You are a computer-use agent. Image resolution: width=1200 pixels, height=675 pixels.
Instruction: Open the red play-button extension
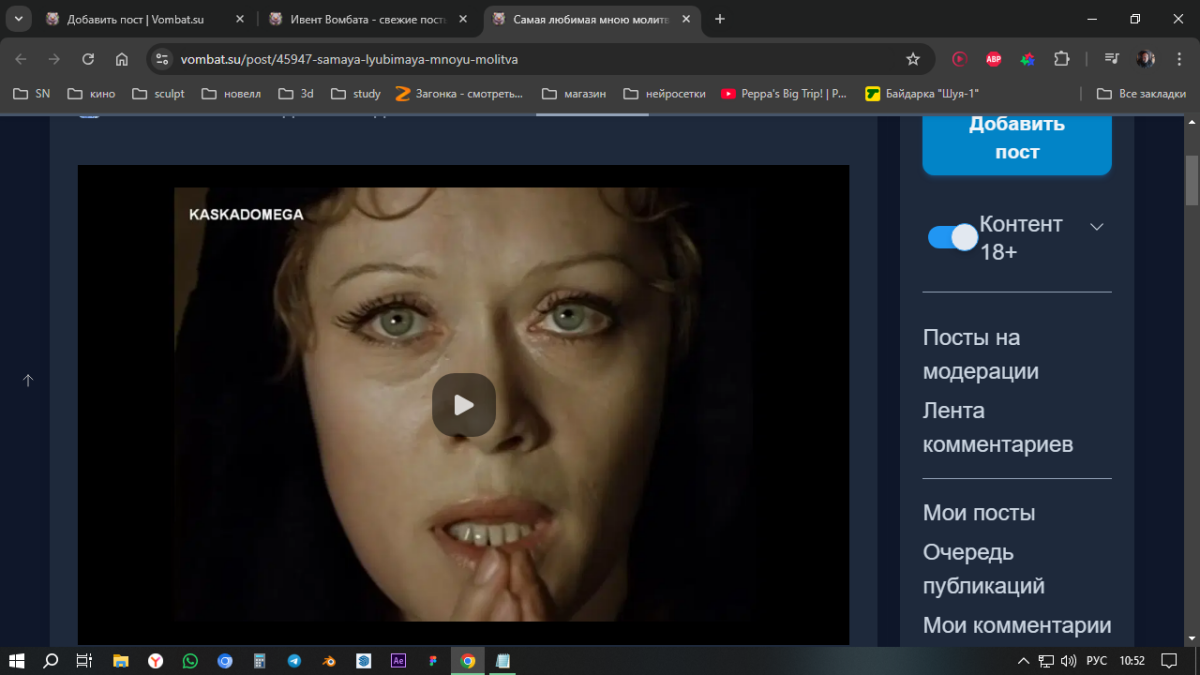click(960, 59)
